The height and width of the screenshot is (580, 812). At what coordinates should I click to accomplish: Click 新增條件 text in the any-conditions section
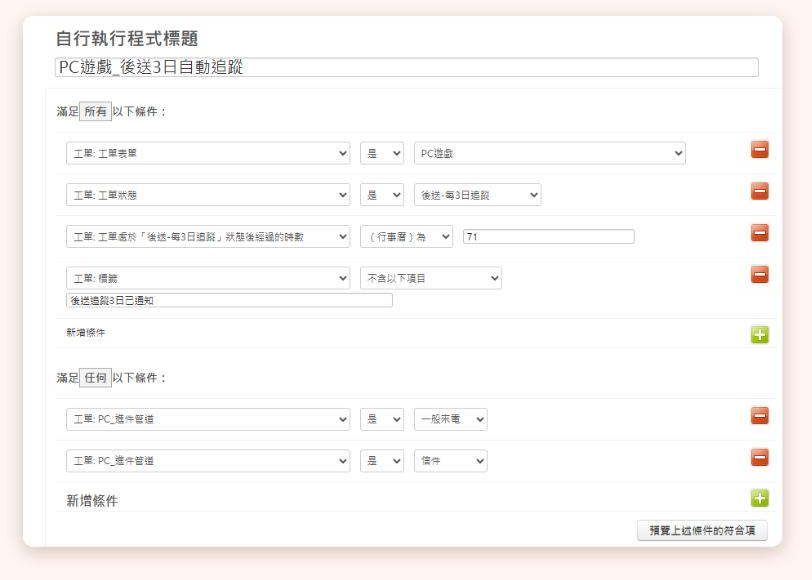pos(92,500)
